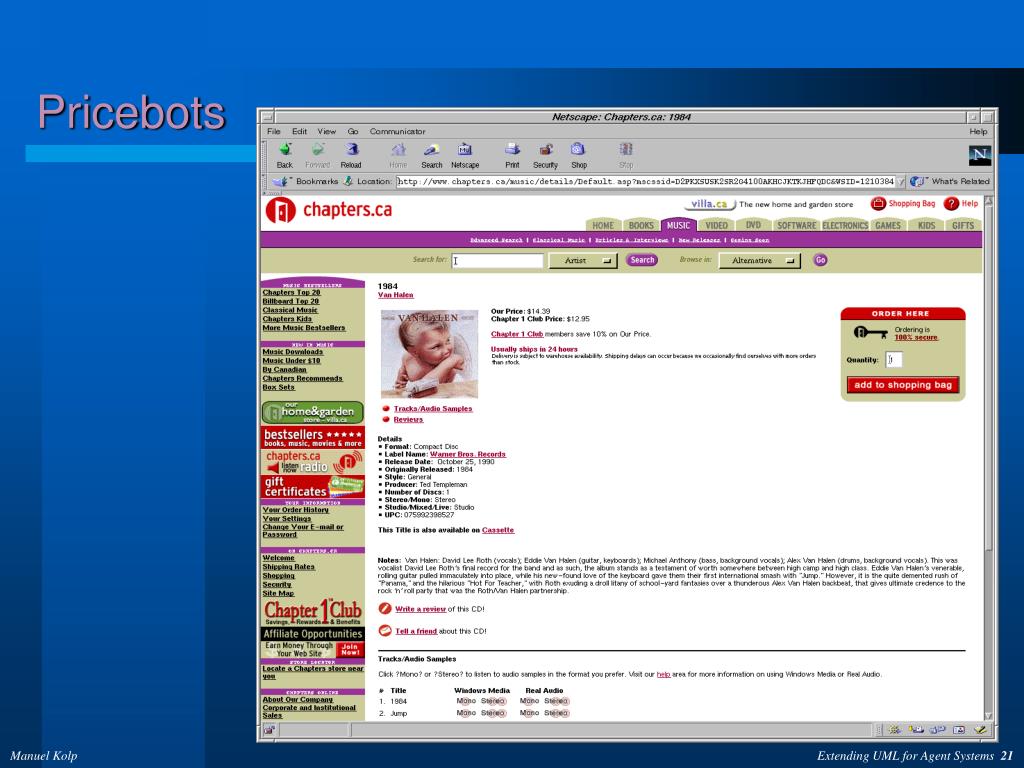Select Real Audio Mono for track 1984
1024x768 pixels.
(x=530, y=701)
